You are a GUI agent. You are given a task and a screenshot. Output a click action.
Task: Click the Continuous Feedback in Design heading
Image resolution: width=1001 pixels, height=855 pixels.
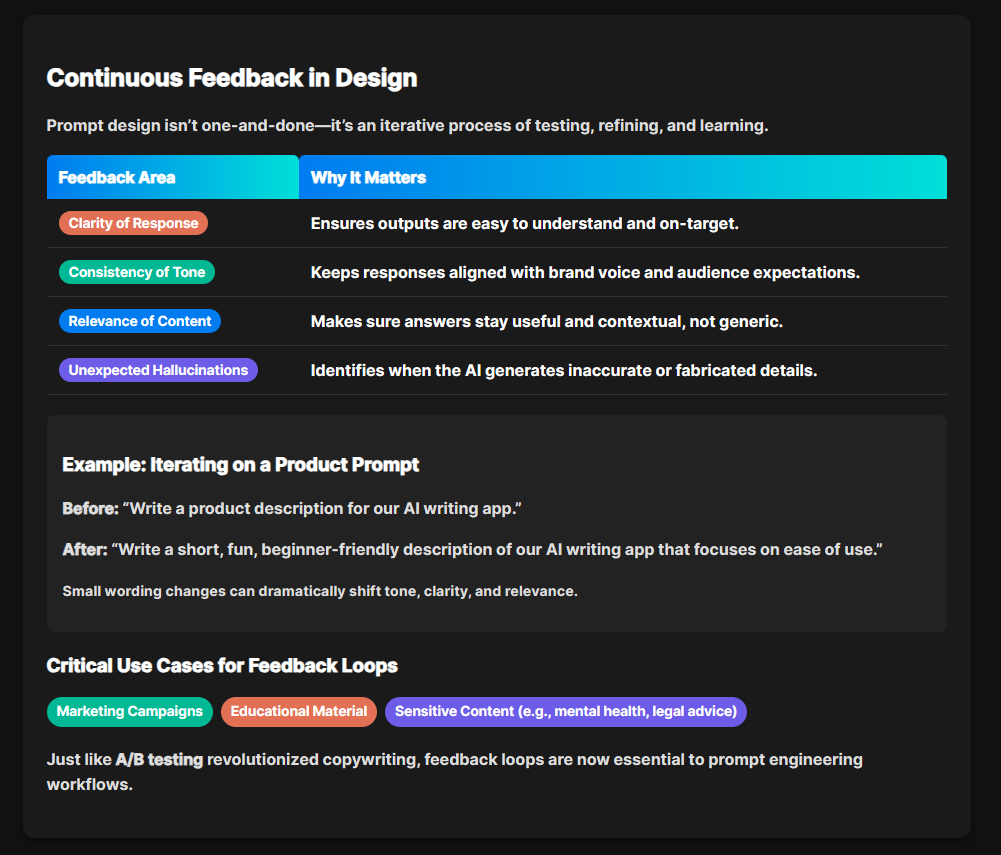(x=232, y=78)
